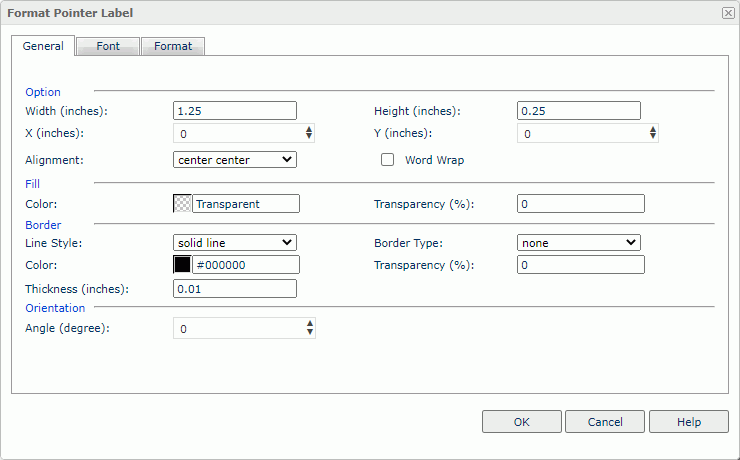Click the Border section heading
Viewport: 740px width, 460px height.
click(x=43, y=225)
